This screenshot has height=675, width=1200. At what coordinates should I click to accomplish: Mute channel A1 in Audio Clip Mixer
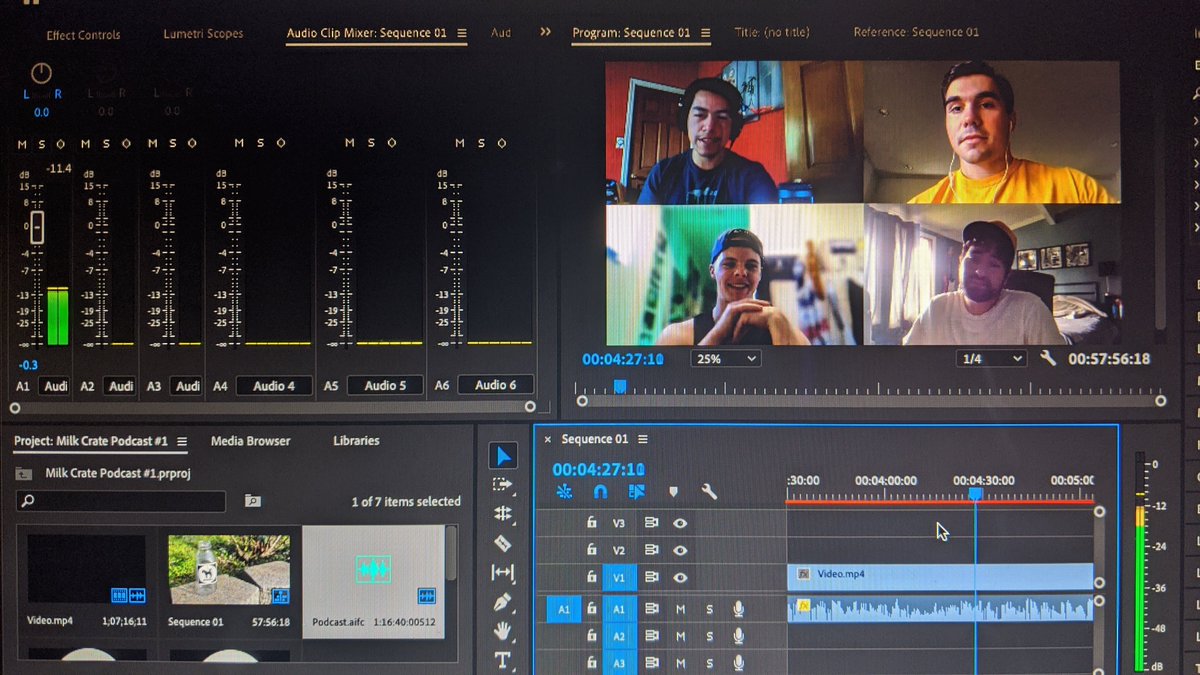click(23, 144)
